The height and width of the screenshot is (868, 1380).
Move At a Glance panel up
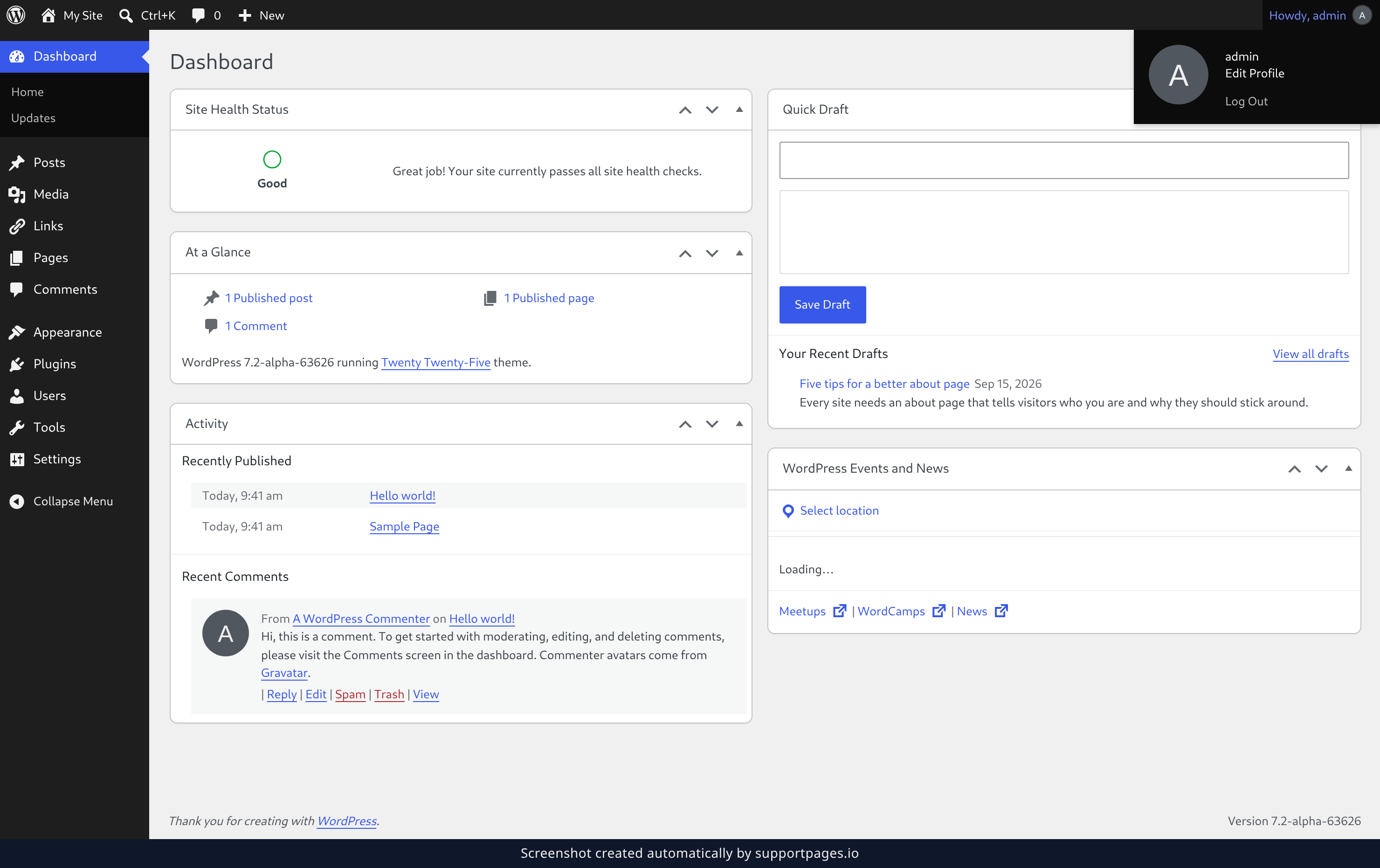click(x=685, y=253)
